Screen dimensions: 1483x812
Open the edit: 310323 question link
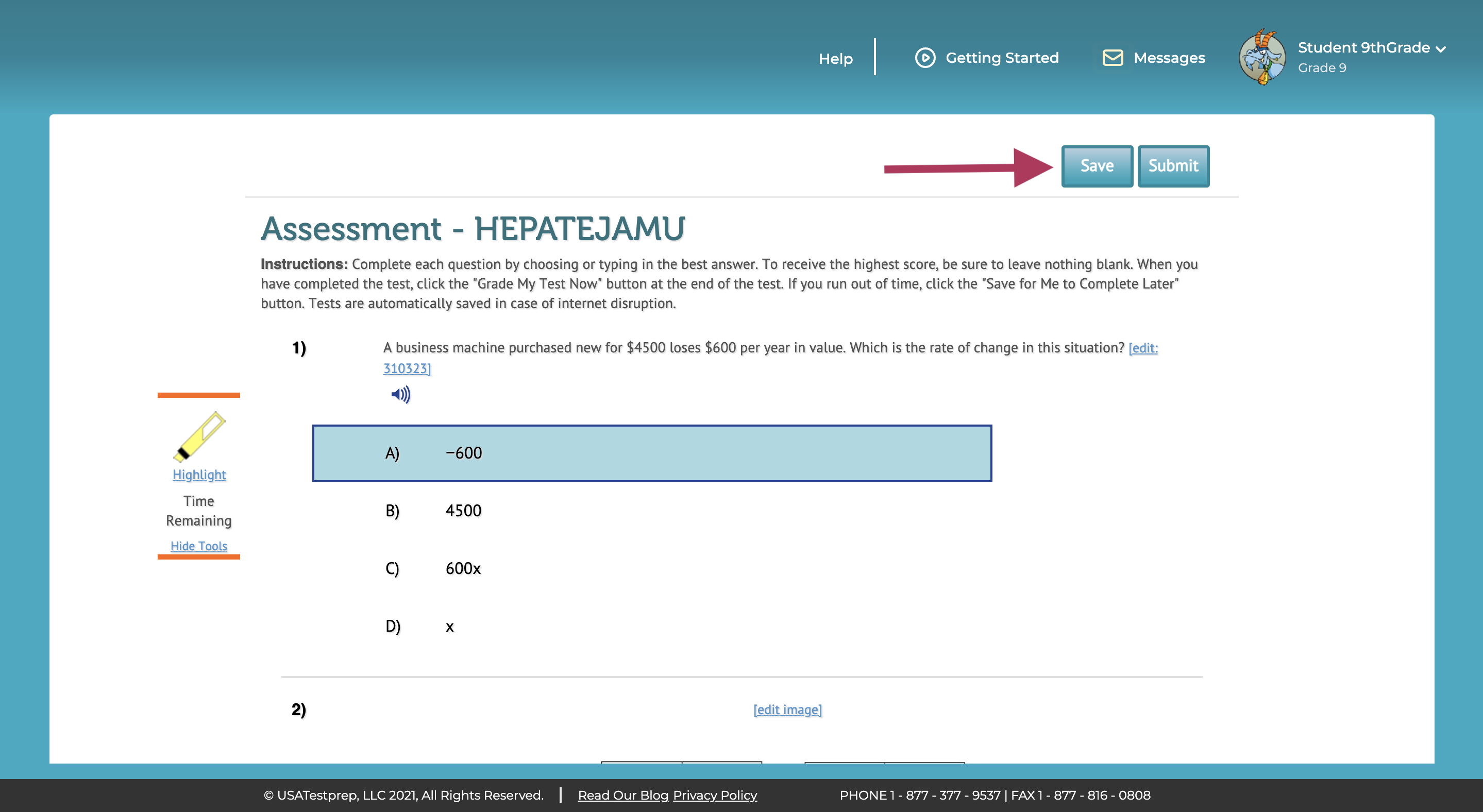coord(1143,348)
